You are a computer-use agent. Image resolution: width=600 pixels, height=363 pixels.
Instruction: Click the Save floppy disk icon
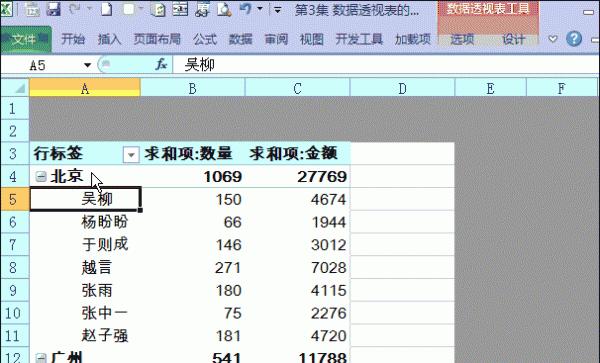[54, 9]
